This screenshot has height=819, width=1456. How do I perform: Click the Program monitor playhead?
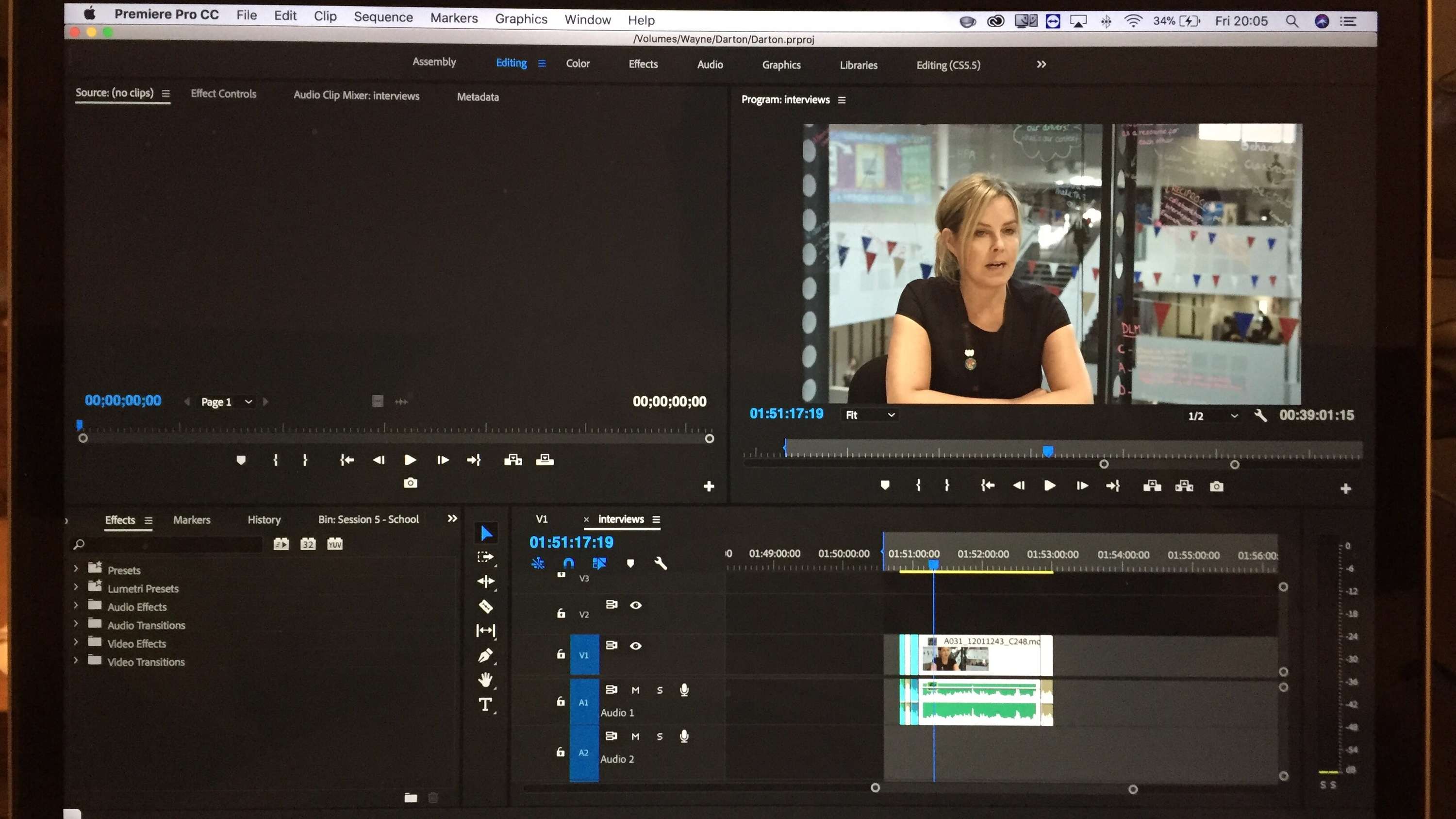1048,451
